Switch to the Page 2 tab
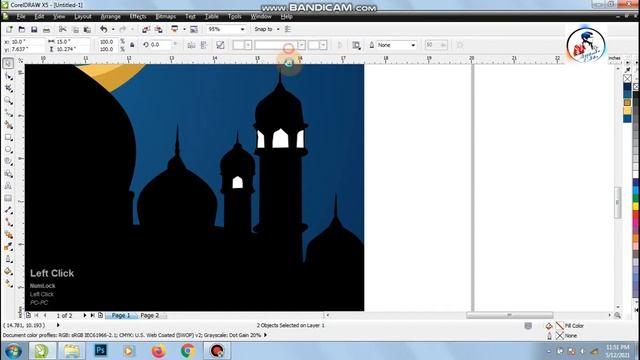This screenshot has height=360, width=640. pos(149,316)
